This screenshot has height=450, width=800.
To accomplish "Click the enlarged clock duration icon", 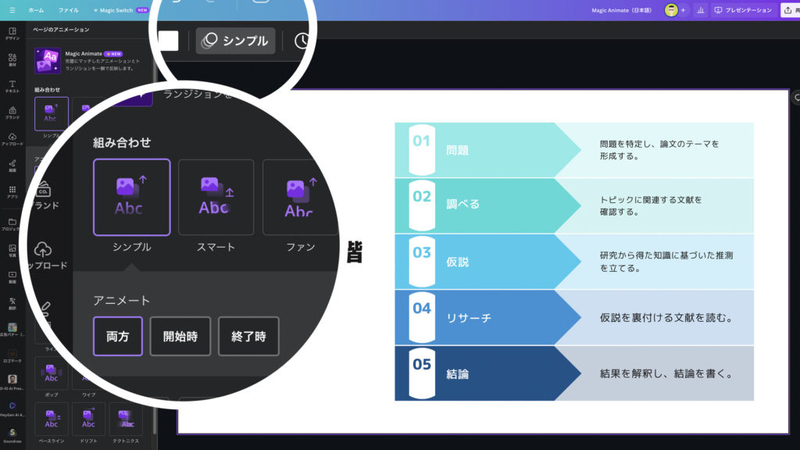I will click(x=303, y=41).
